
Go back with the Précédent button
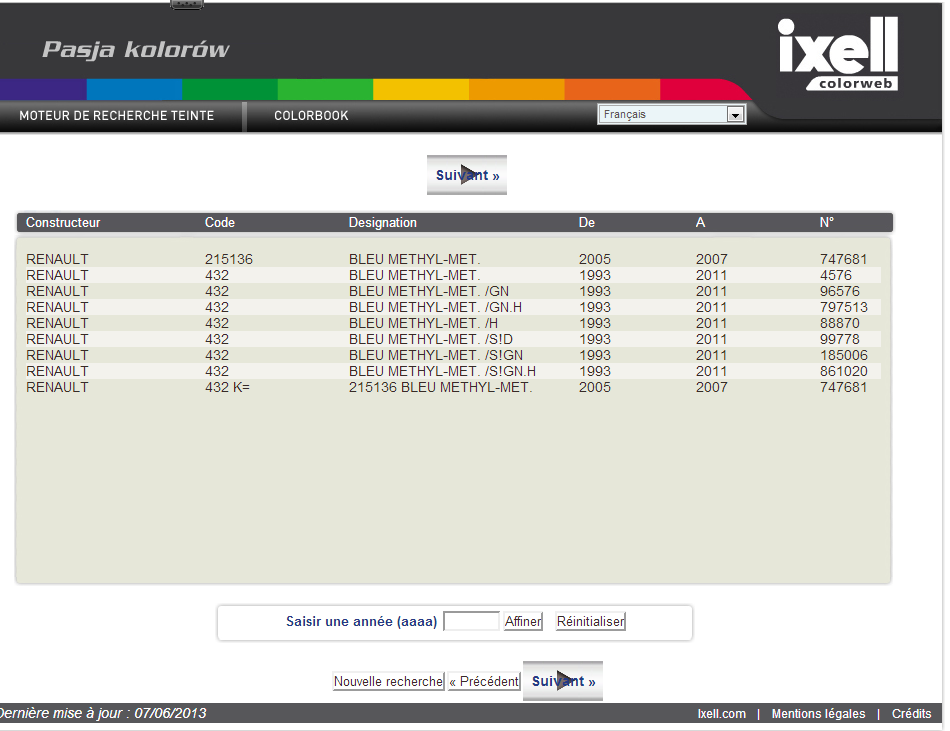484,681
